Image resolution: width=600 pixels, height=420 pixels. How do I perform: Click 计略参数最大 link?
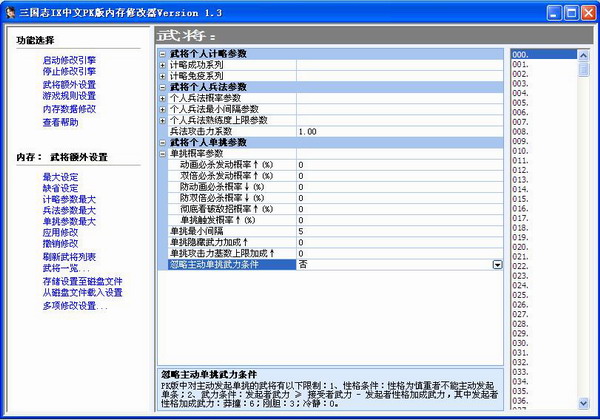tap(69, 199)
